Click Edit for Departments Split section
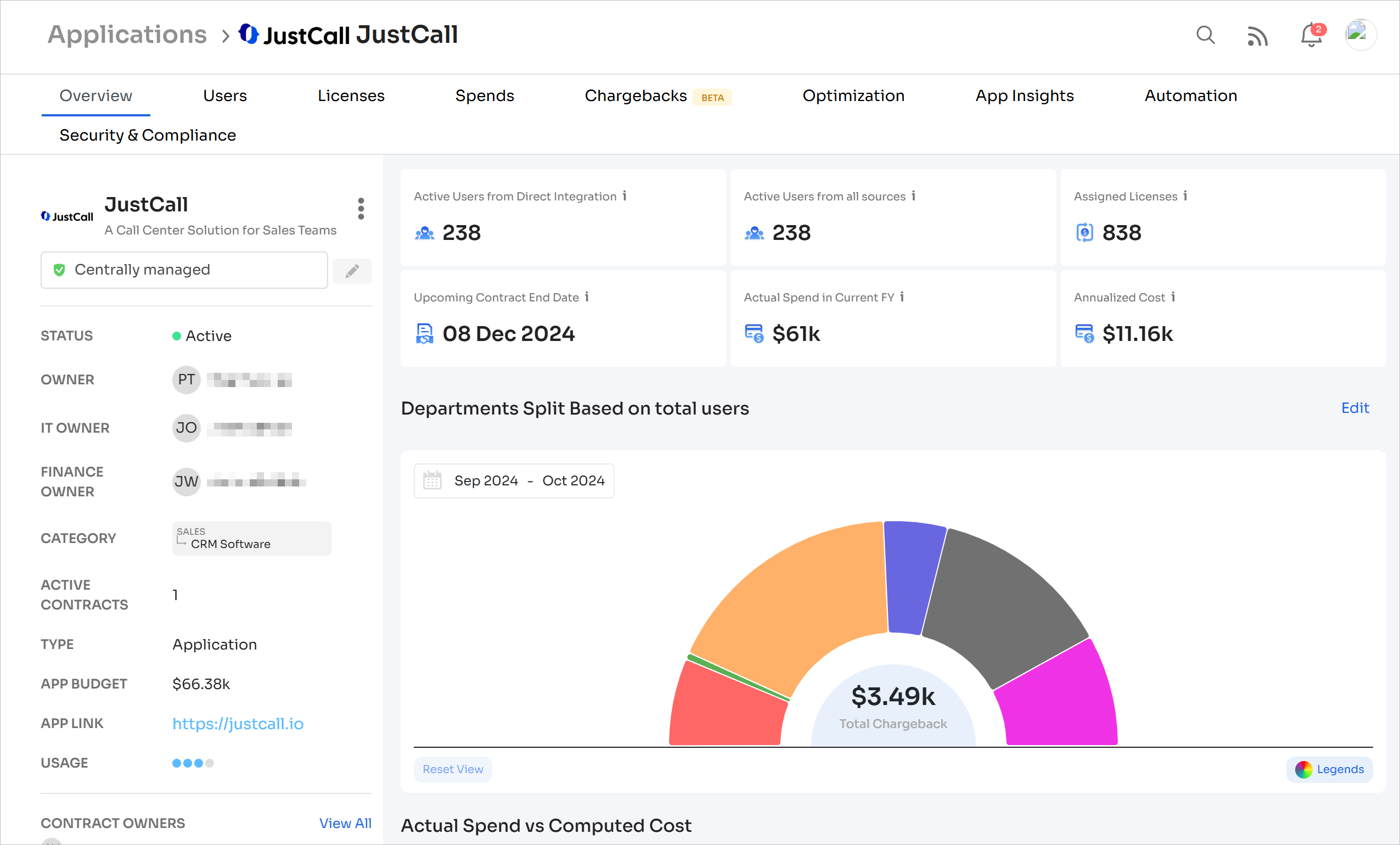The height and width of the screenshot is (845, 1400). (x=1354, y=408)
